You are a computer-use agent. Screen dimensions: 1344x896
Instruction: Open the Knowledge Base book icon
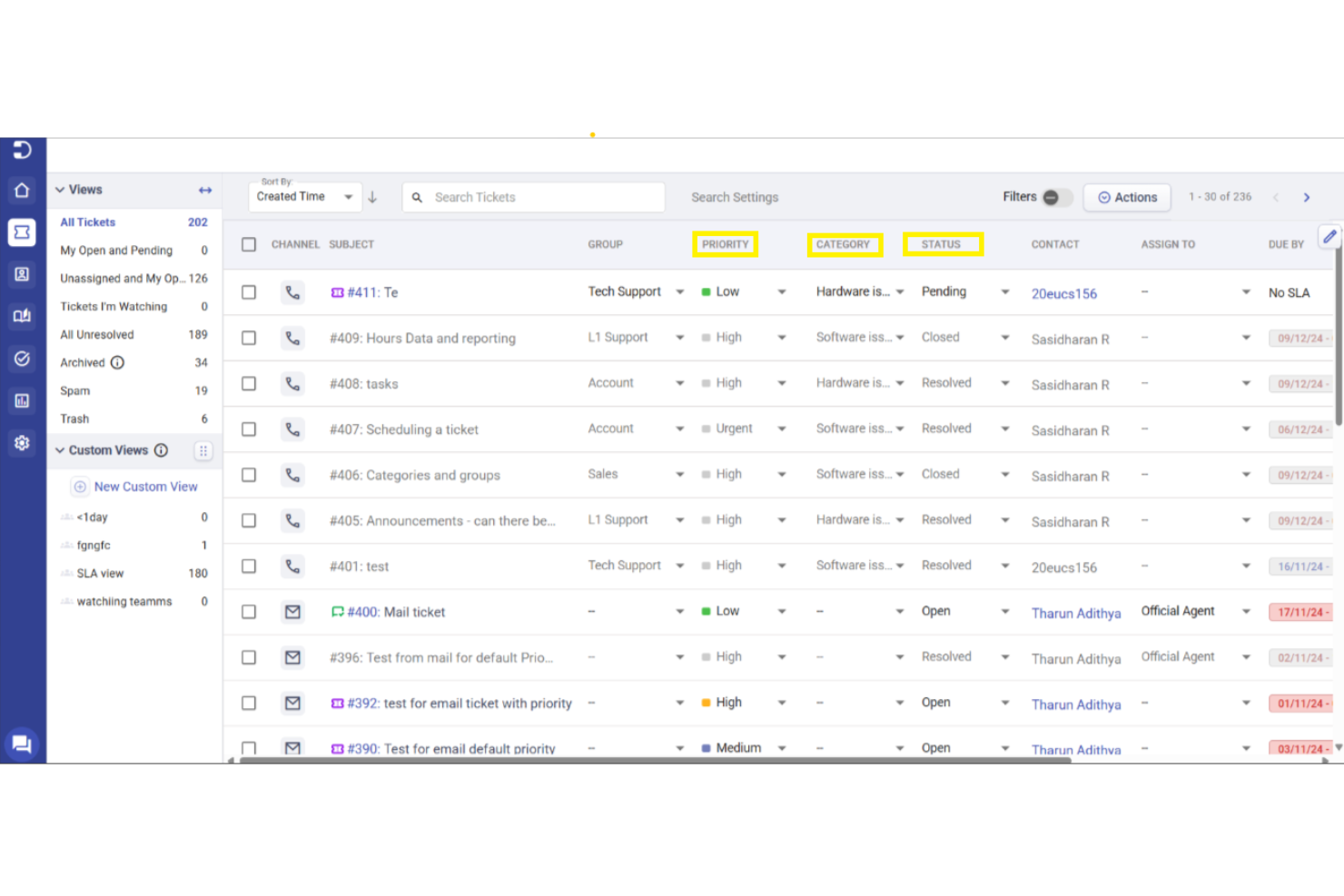[x=22, y=316]
